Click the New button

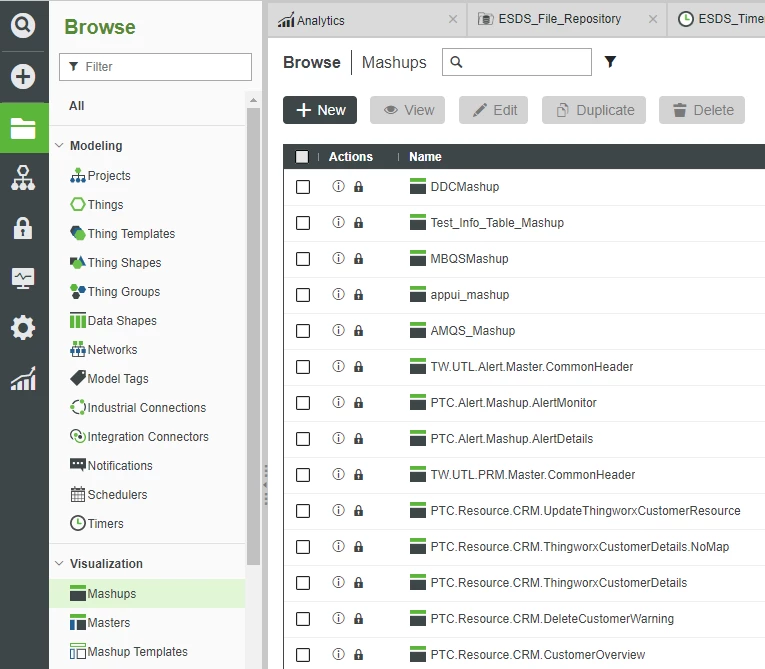[320, 110]
